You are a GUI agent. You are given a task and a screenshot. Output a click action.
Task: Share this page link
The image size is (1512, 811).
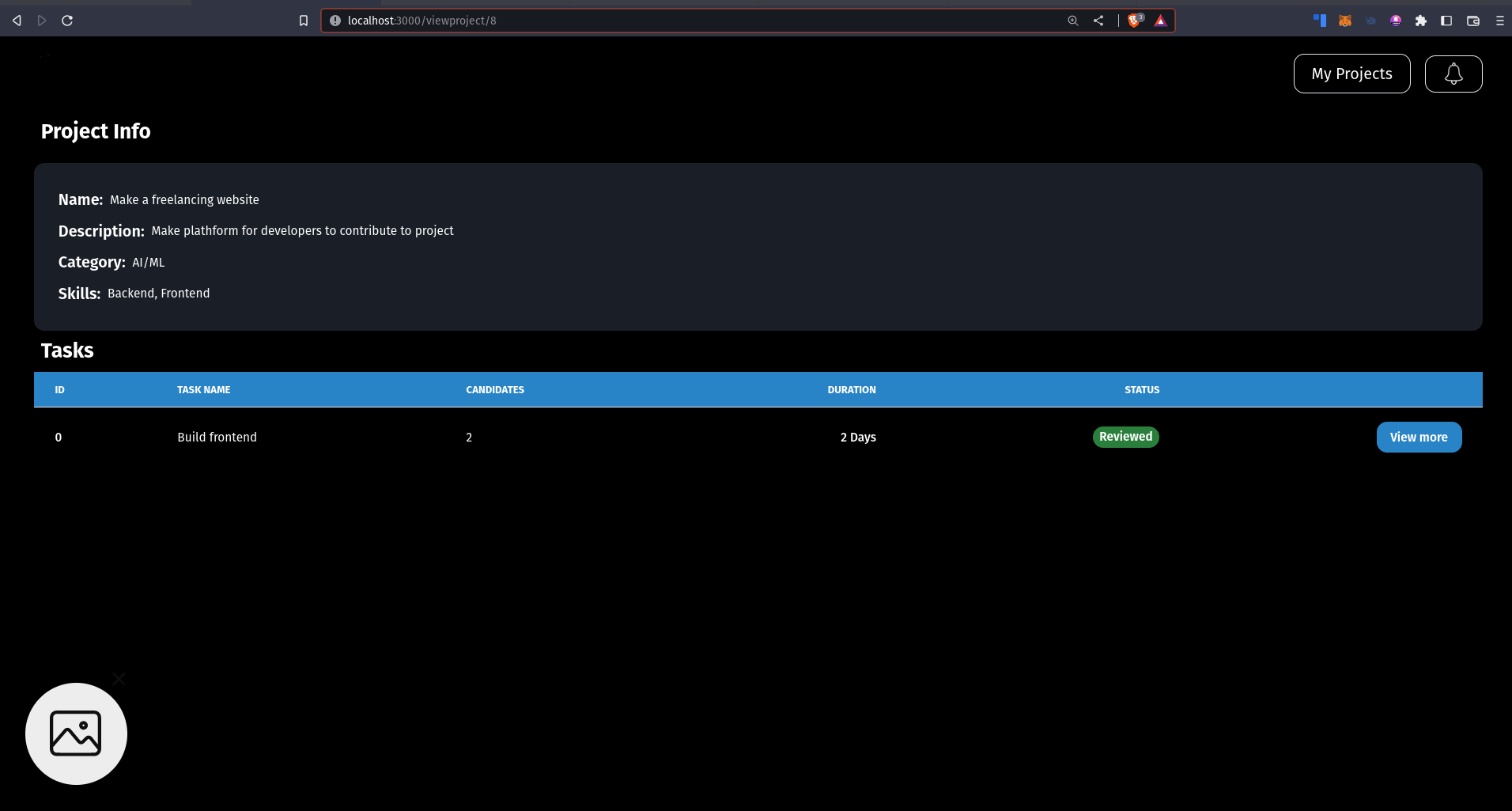1098,21
